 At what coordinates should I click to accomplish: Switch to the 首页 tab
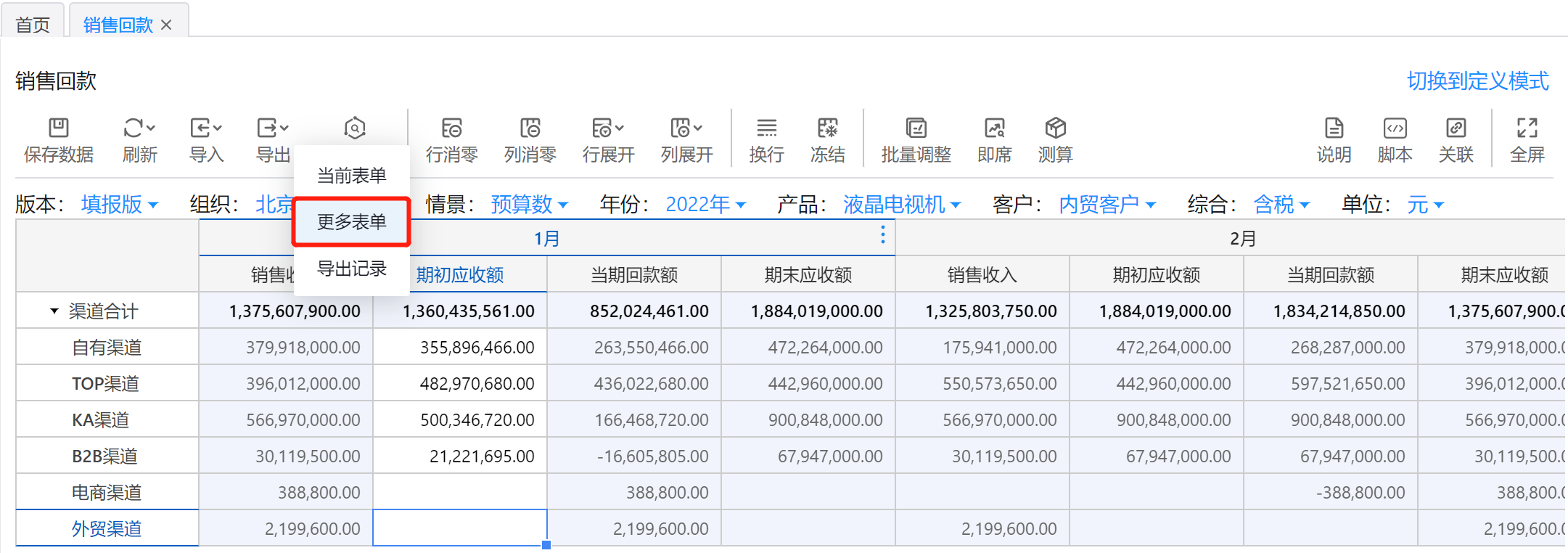pyautogui.click(x=33, y=25)
